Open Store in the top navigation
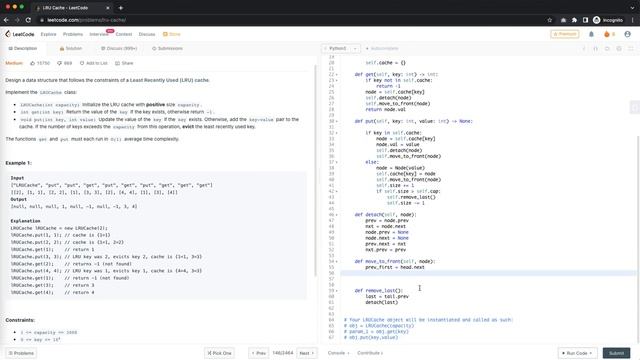Image resolution: width=640 pixels, height=360 pixels. point(171,34)
